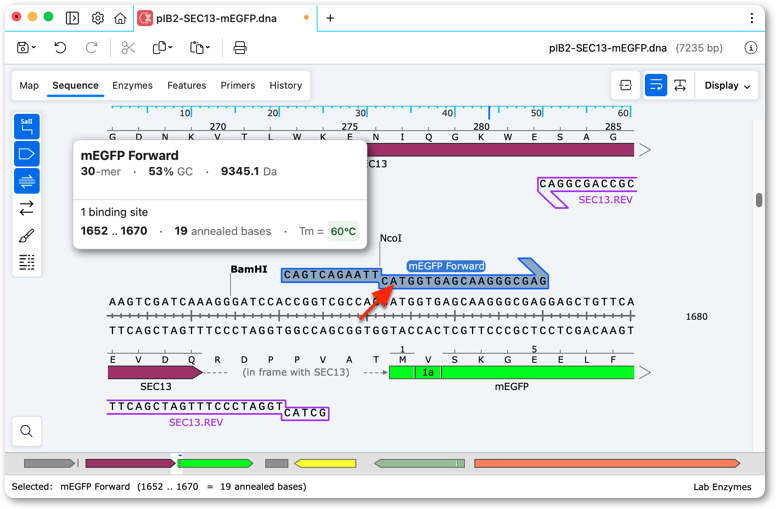This screenshot has height=509, width=776.
Task: Toggle the wrapped lines view button
Action: point(656,85)
